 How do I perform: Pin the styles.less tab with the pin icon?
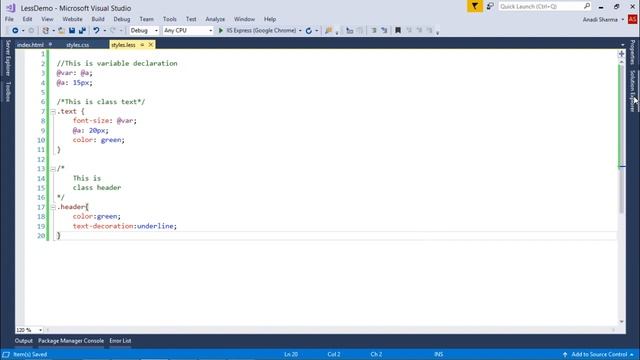point(142,44)
